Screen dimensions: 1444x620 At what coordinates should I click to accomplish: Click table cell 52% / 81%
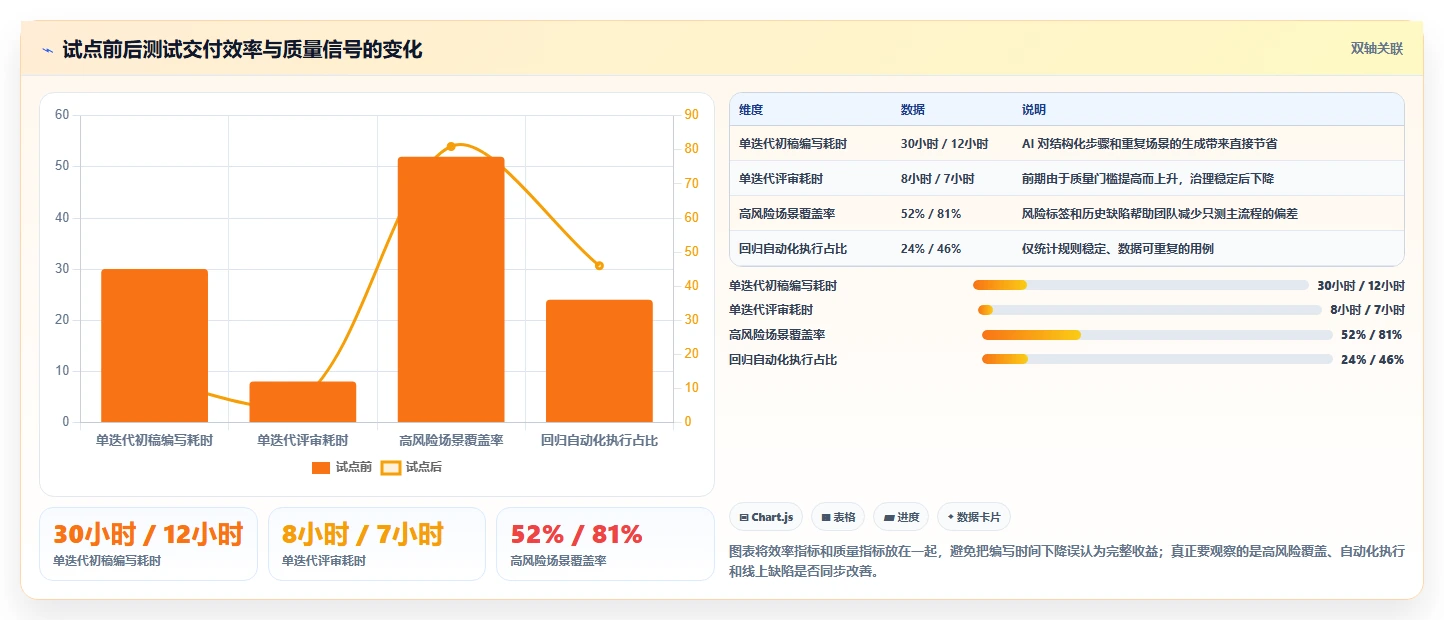pyautogui.click(x=931, y=214)
